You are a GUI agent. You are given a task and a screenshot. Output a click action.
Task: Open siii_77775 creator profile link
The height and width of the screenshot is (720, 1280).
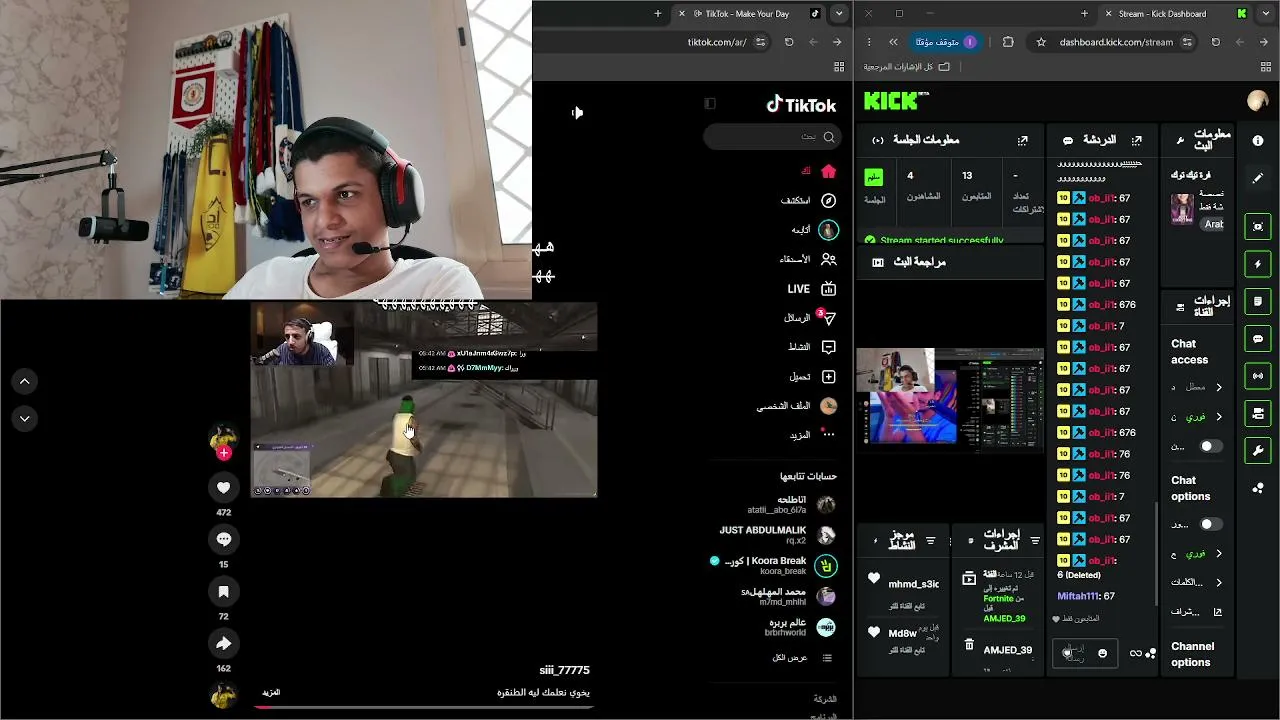point(564,670)
